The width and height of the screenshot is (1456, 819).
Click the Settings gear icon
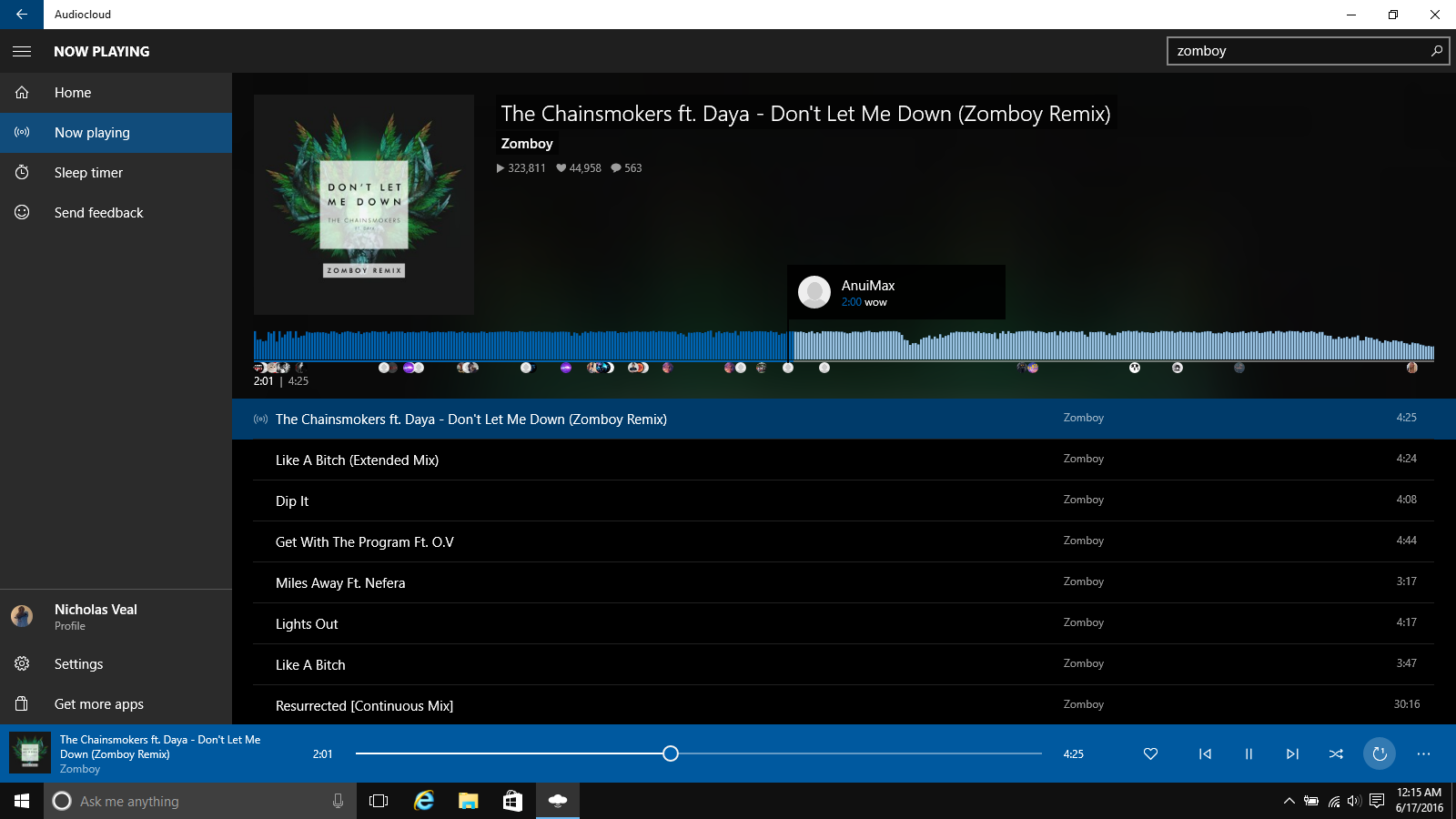(22, 664)
